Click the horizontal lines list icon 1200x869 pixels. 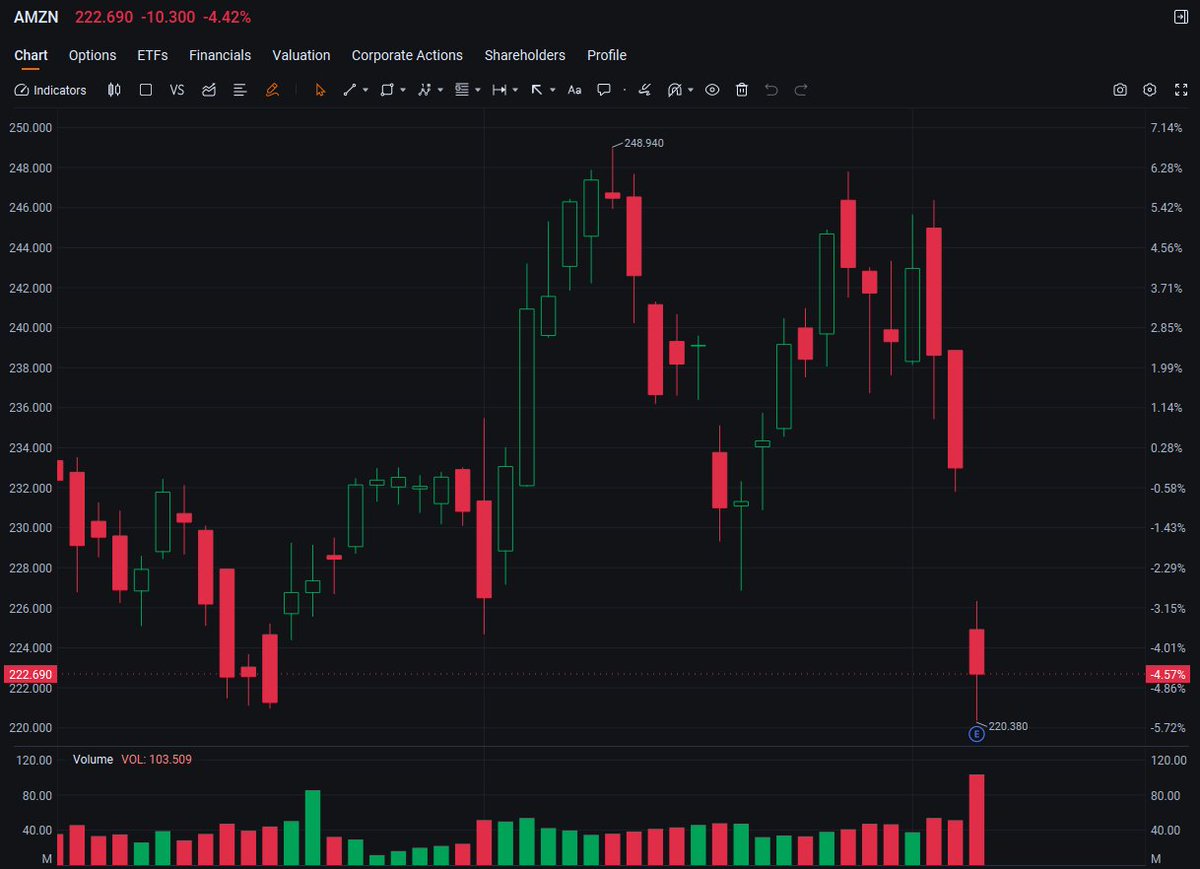coord(240,90)
